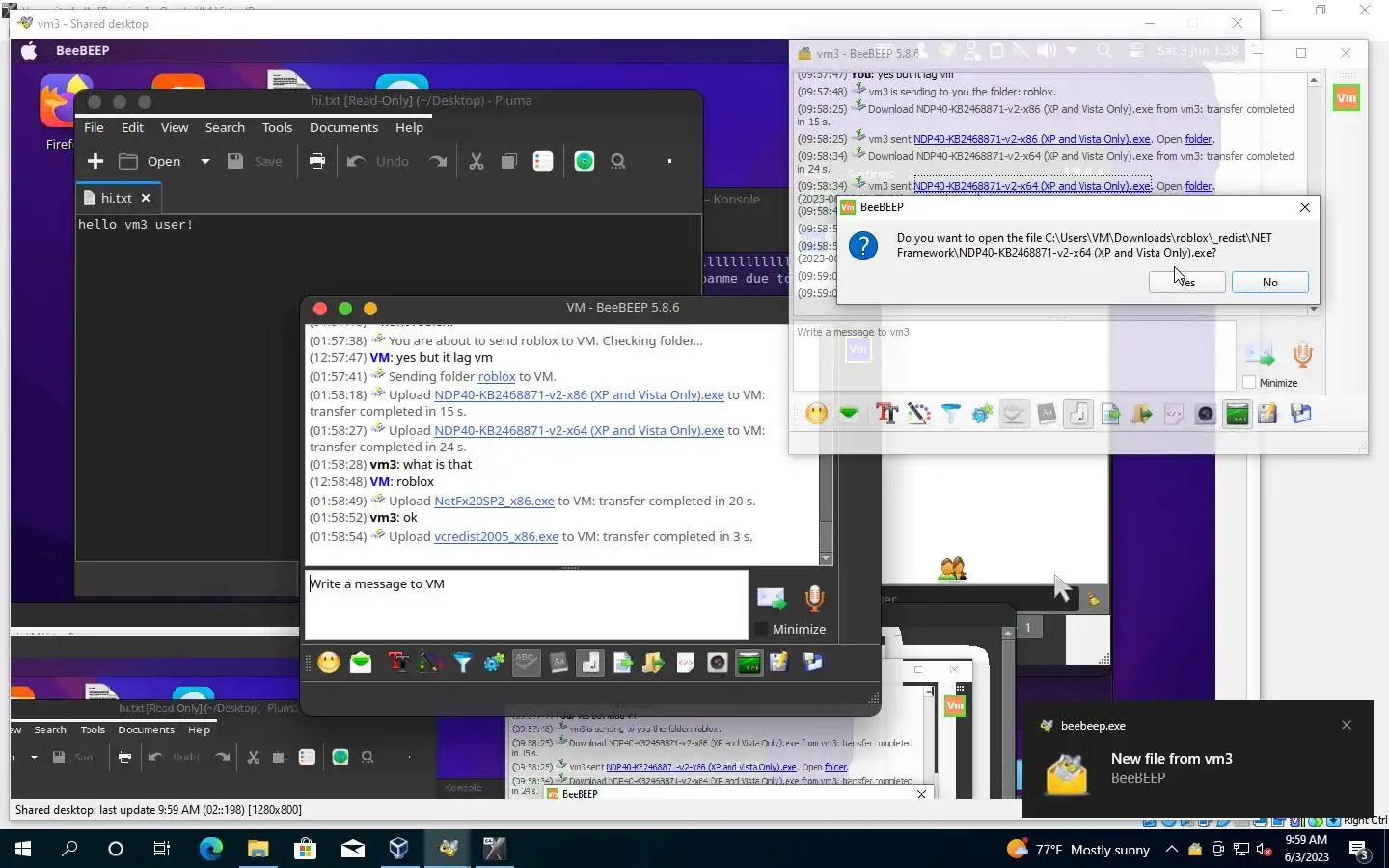Click blue floppy box icon in VM chat
This screenshot has height=868, width=1389.
pyautogui.click(x=812, y=663)
